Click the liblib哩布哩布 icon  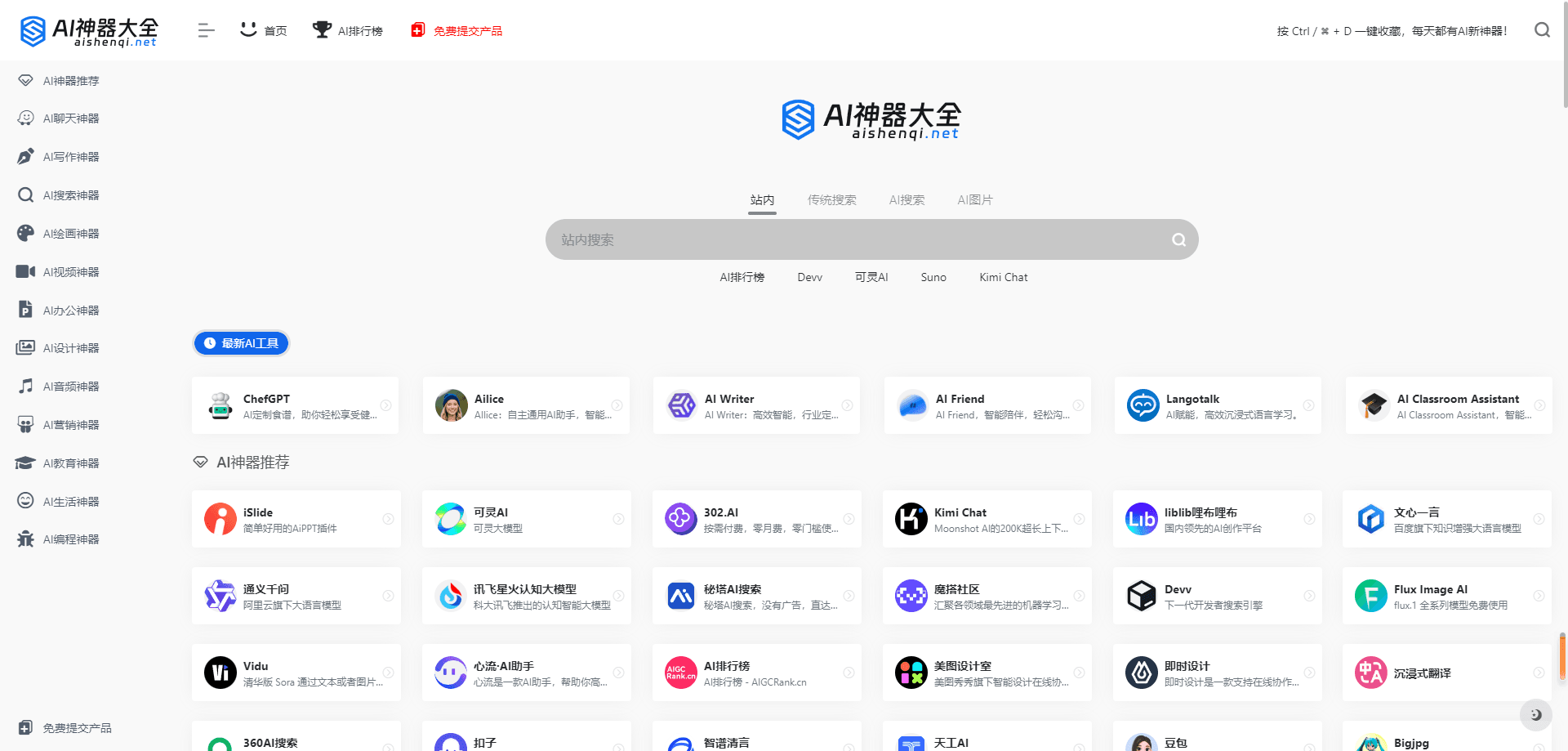1142,519
